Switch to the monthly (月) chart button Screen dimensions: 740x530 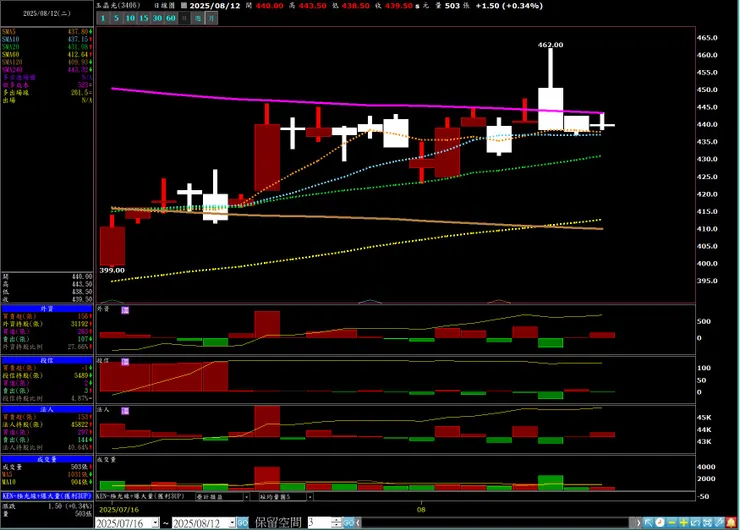(211, 18)
